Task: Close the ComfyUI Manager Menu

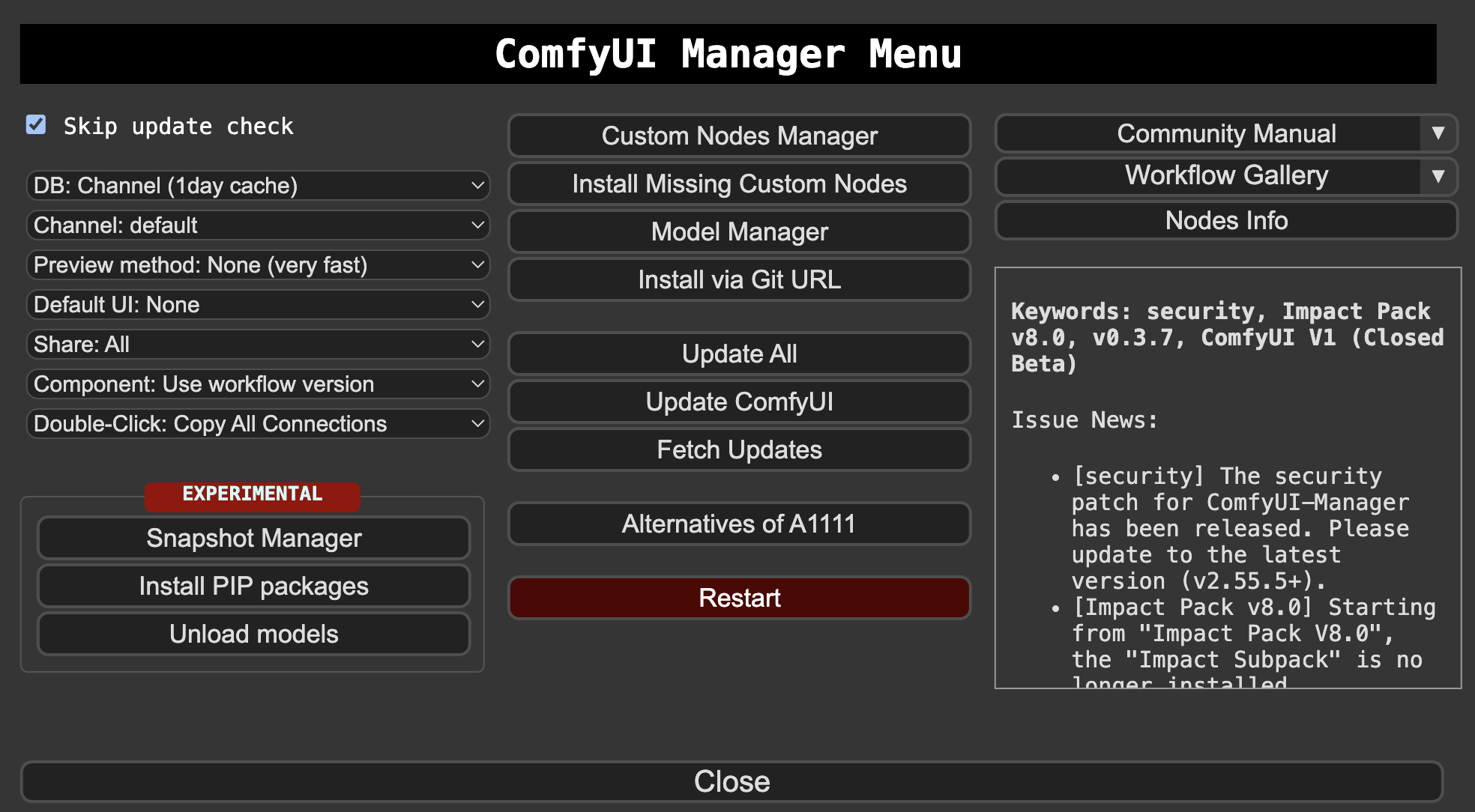Action: coord(732,781)
